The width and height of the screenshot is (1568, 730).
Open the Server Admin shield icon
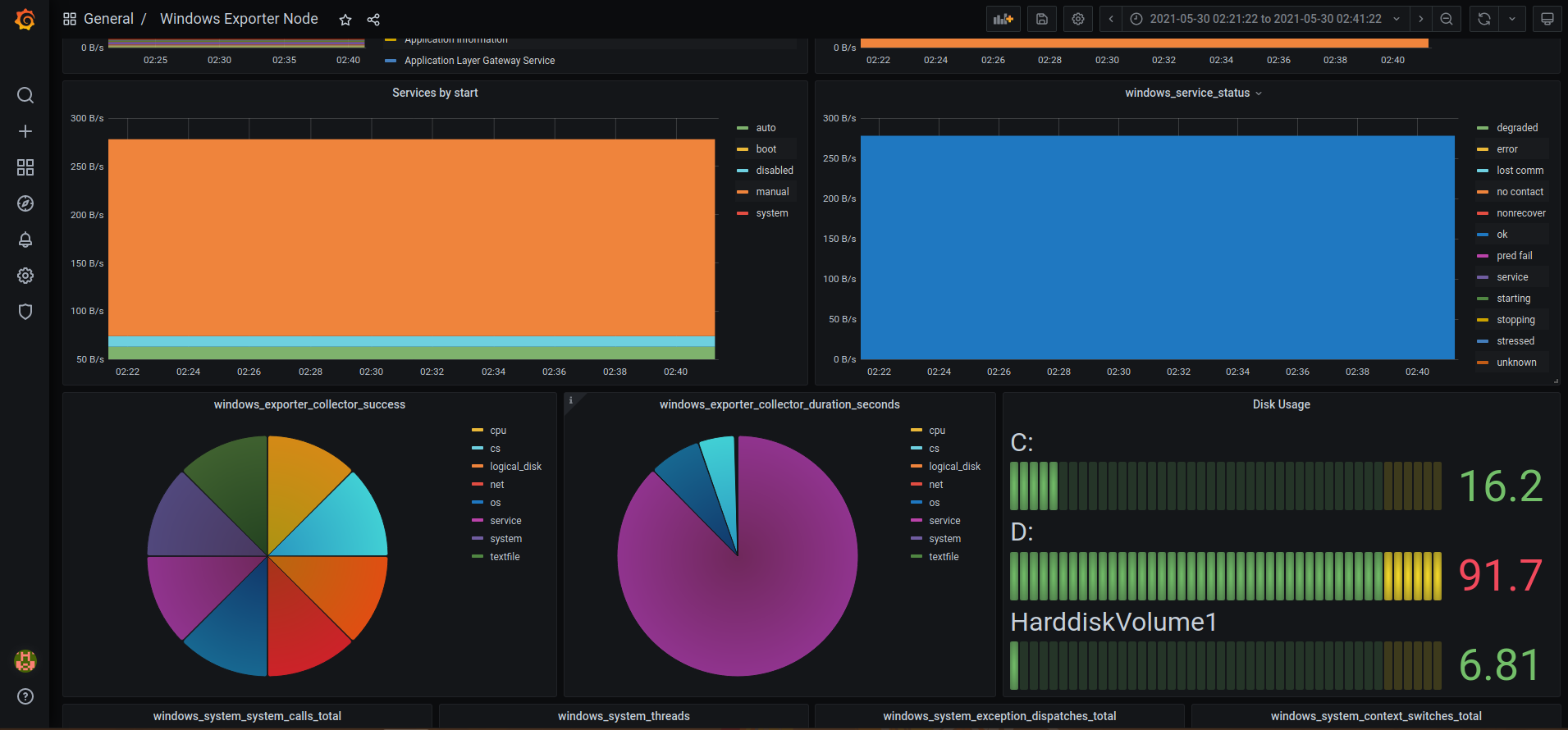tap(25, 312)
